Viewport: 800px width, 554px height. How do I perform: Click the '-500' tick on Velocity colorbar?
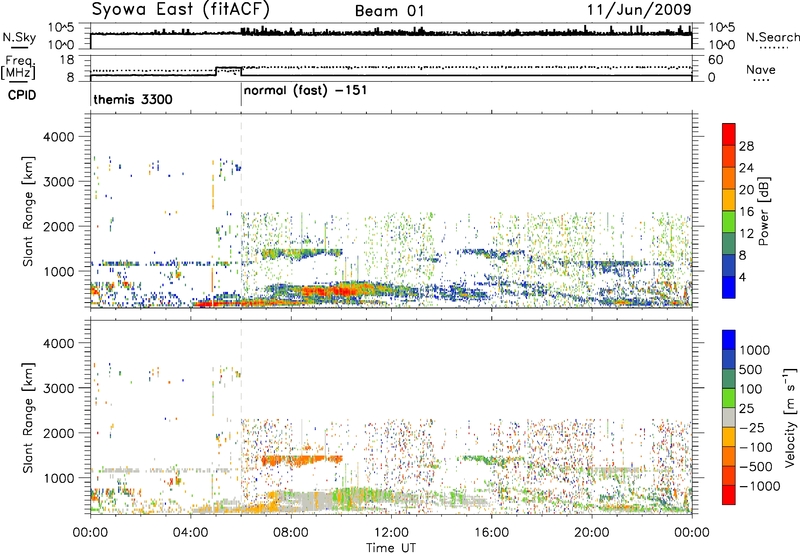pyautogui.click(x=756, y=467)
